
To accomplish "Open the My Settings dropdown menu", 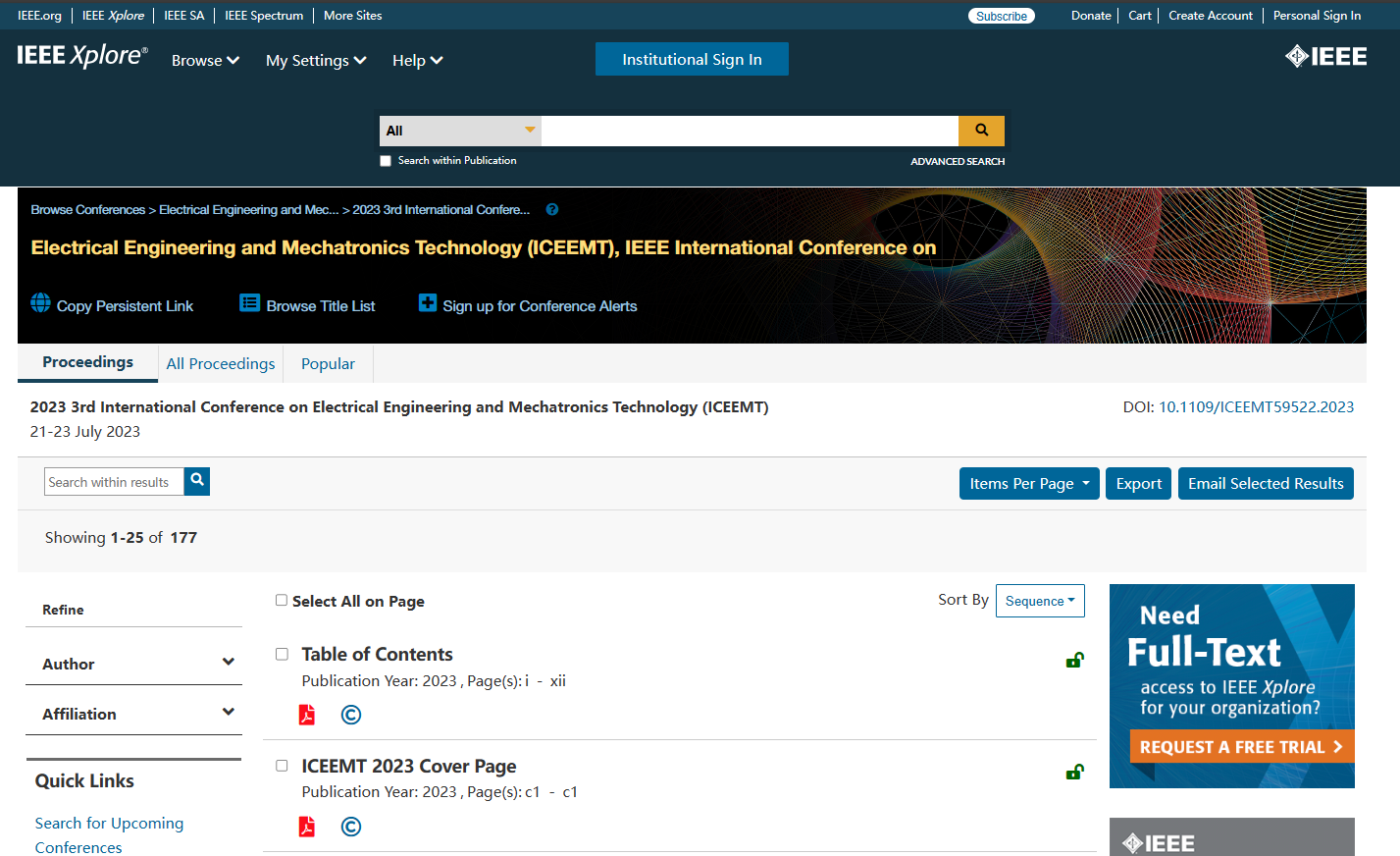I will pyautogui.click(x=316, y=61).
